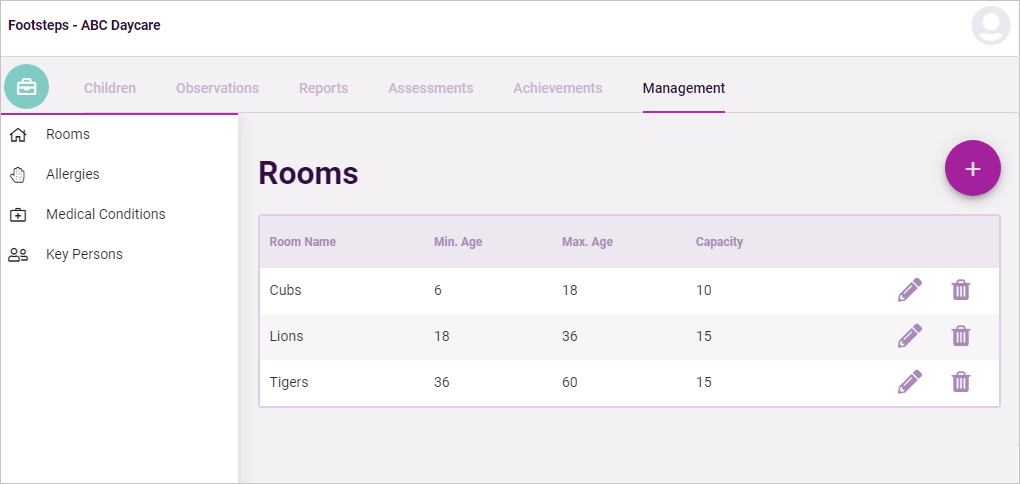Open Medical Conditions in the sidebar
This screenshot has height=484, width=1020.
coord(119,214)
